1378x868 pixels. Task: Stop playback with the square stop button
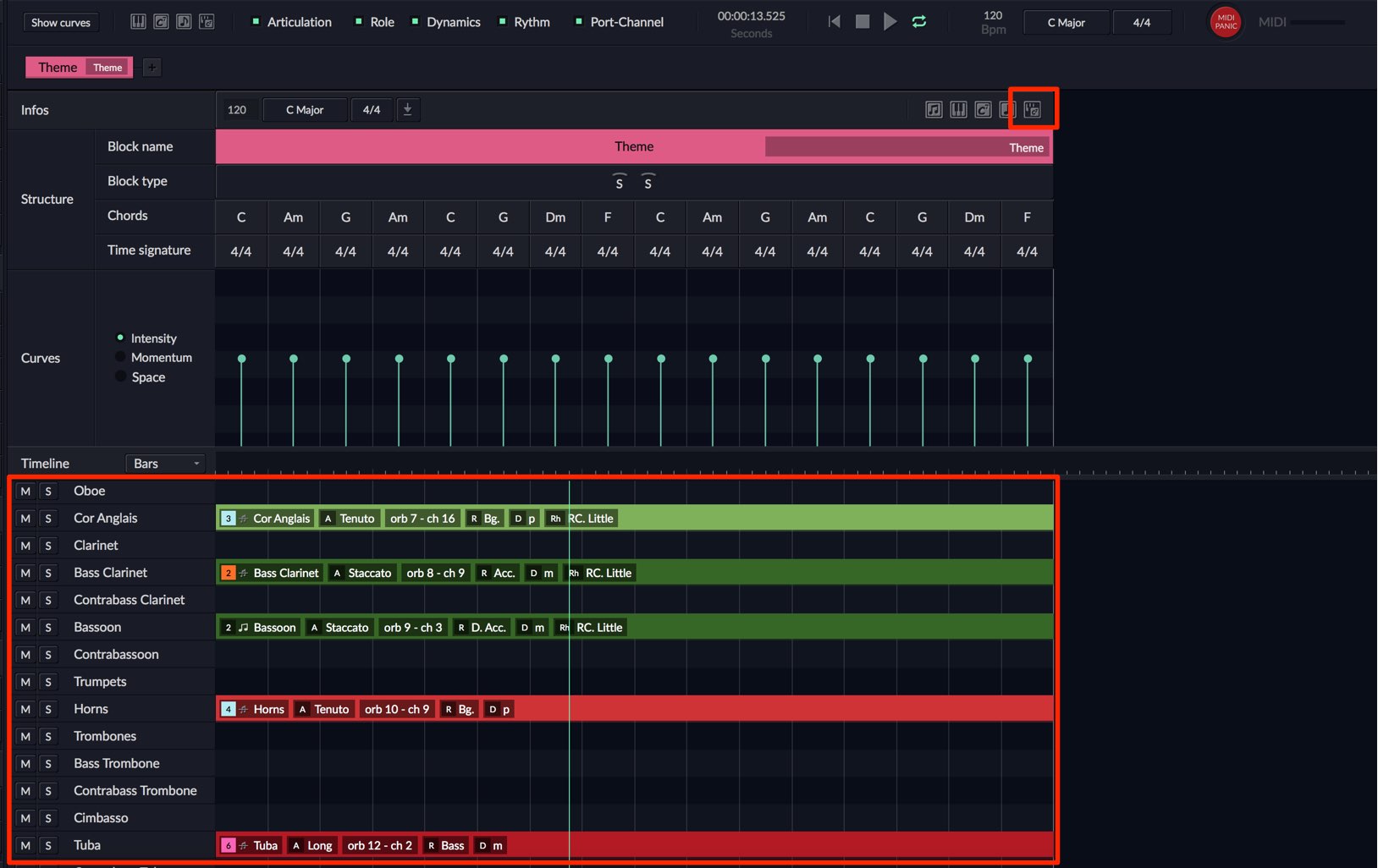(x=863, y=21)
